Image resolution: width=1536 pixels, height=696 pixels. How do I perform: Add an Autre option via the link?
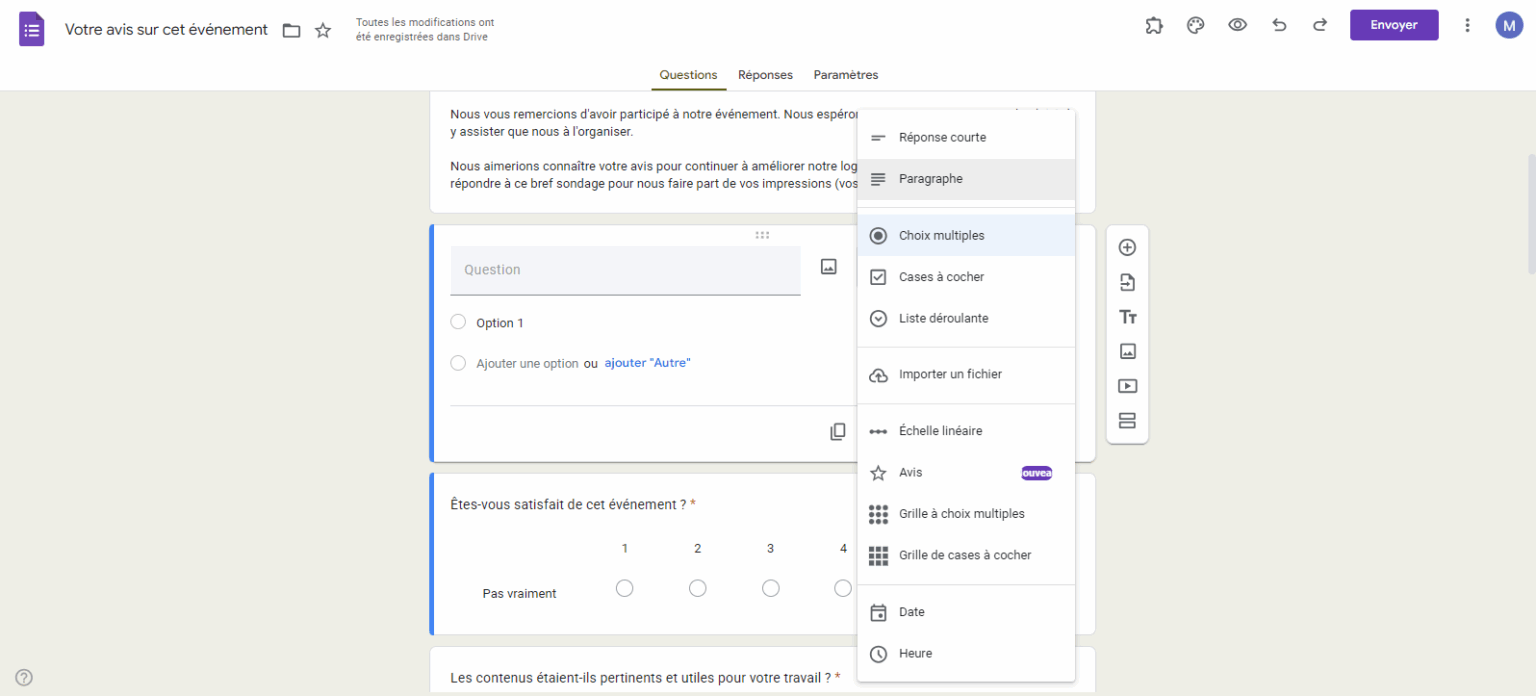point(646,363)
